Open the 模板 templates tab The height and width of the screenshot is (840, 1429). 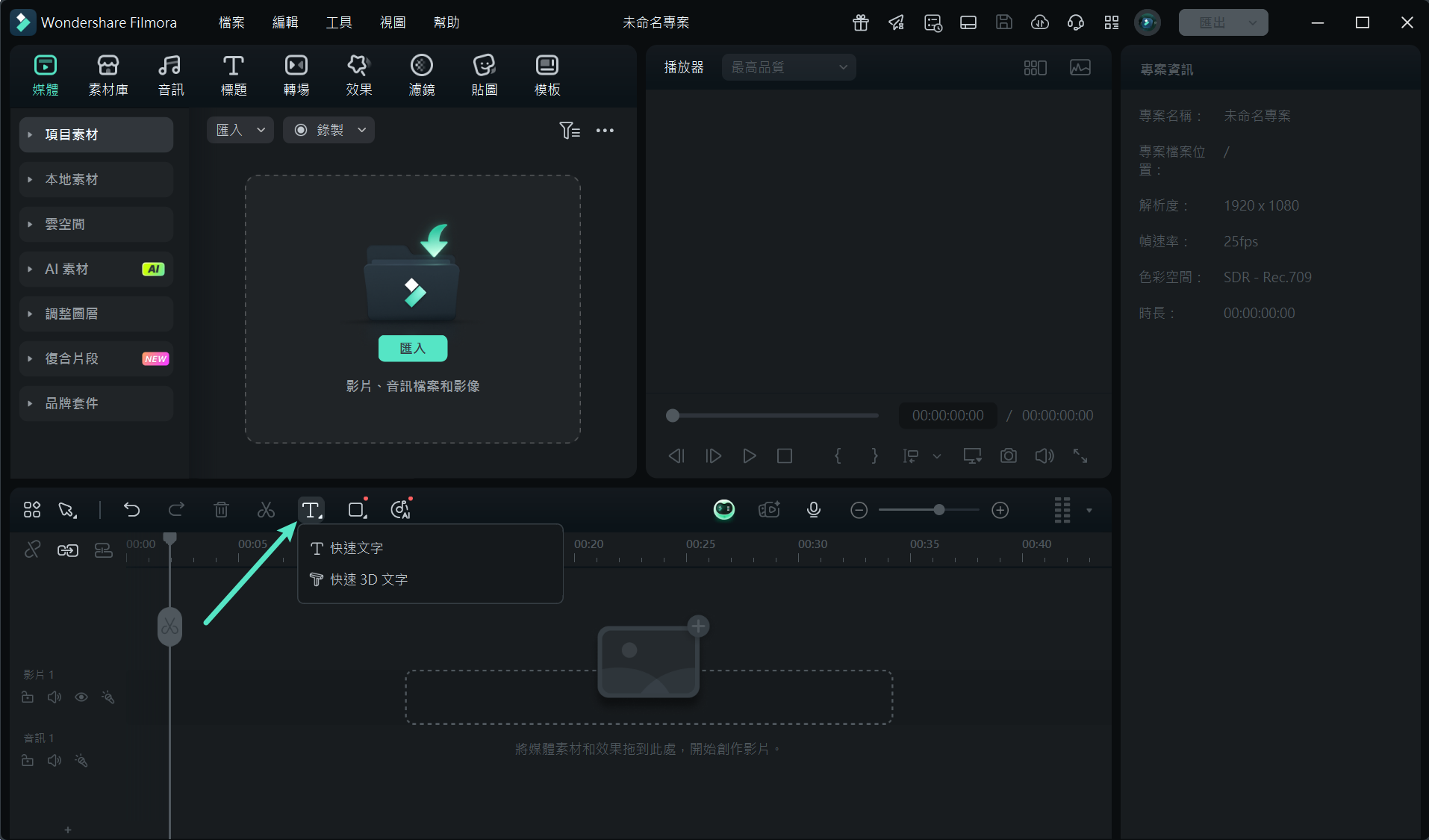pos(547,75)
